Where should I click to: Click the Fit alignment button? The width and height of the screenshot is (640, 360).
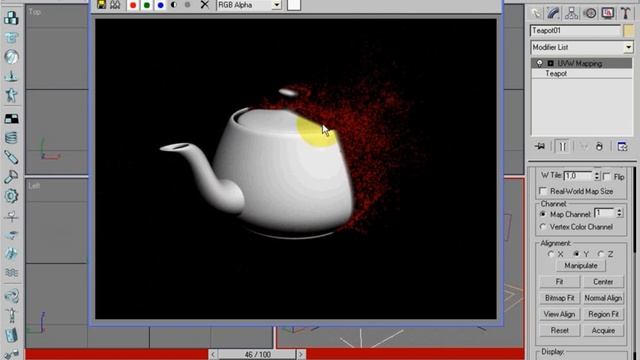point(560,282)
